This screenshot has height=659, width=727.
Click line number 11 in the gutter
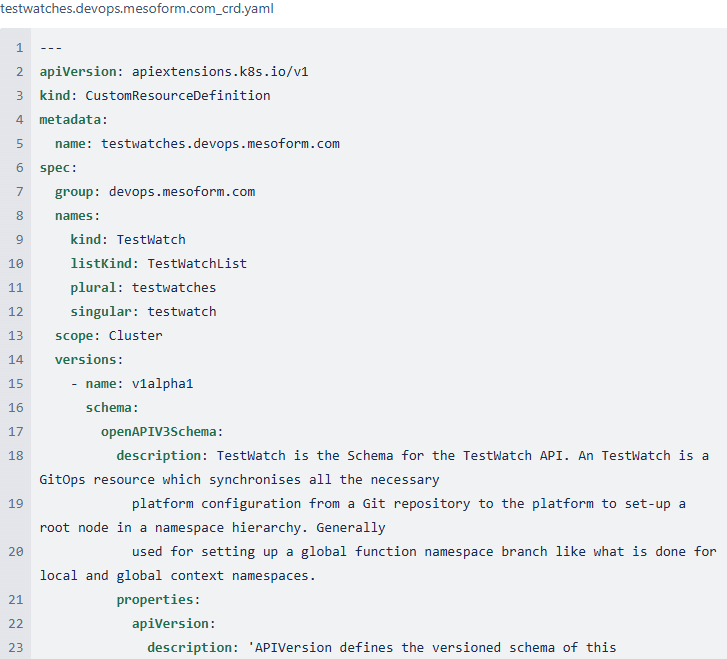[x=16, y=288]
